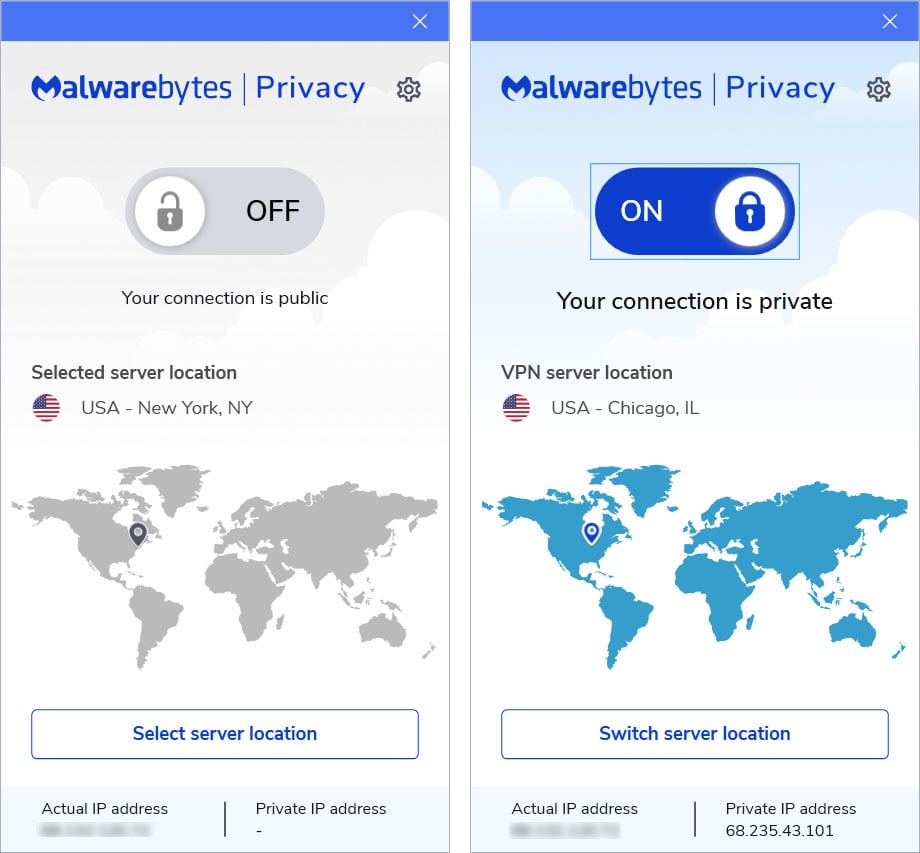920x853 pixels.
Task: Close the right Privacy window
Action: pyautogui.click(x=890, y=22)
